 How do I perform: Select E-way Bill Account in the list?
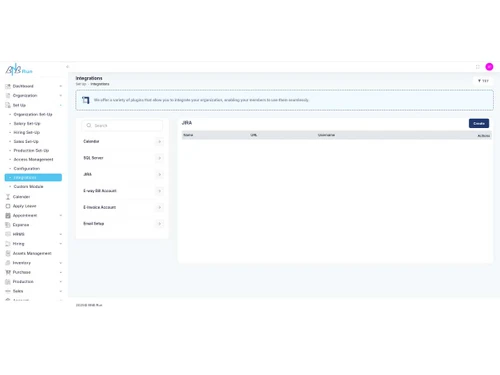(x=100, y=191)
